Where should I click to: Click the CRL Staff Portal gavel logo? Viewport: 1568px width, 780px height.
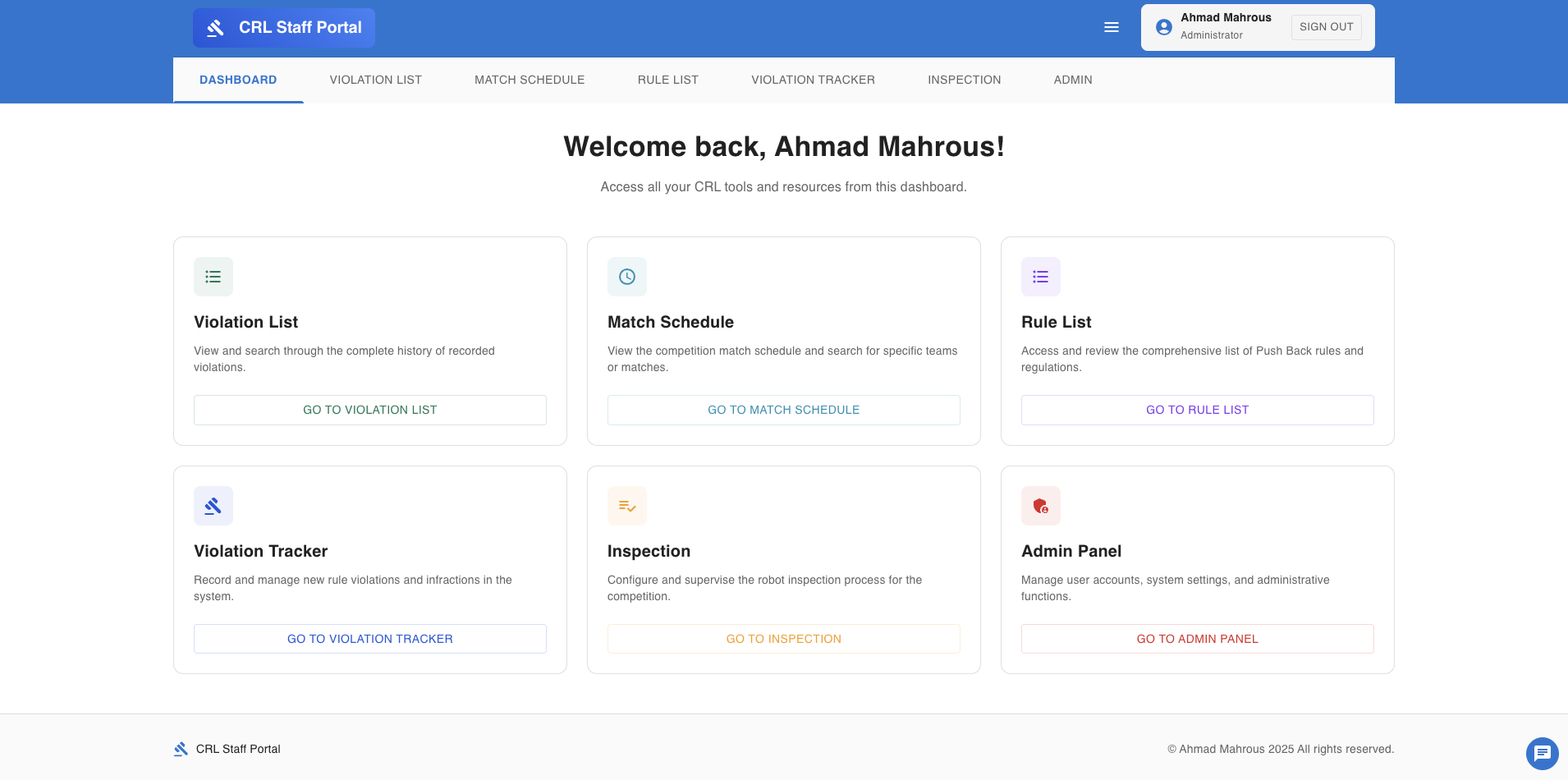point(215,27)
